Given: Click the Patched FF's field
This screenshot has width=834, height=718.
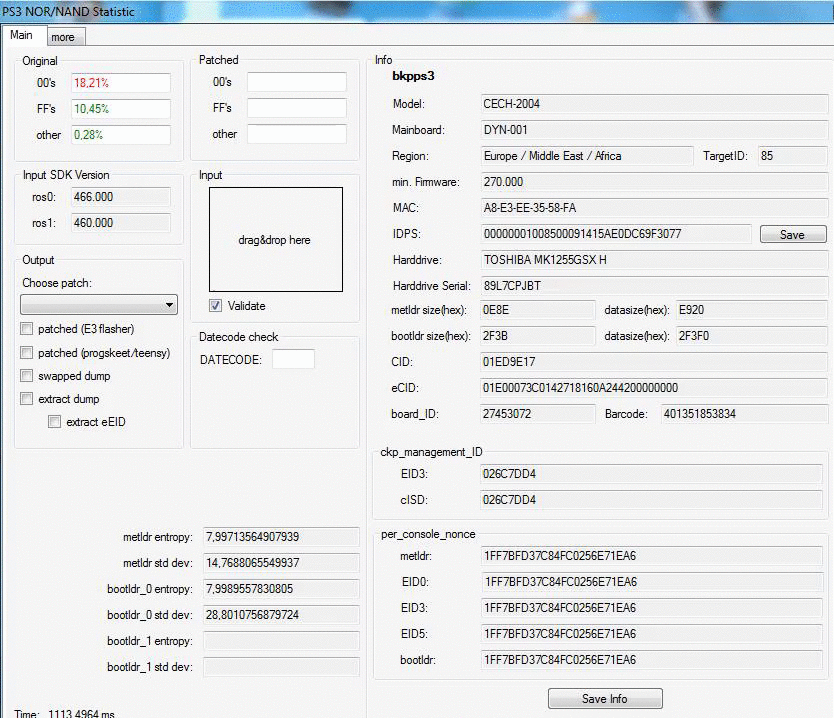Looking at the screenshot, I should pyautogui.click(x=297, y=108).
